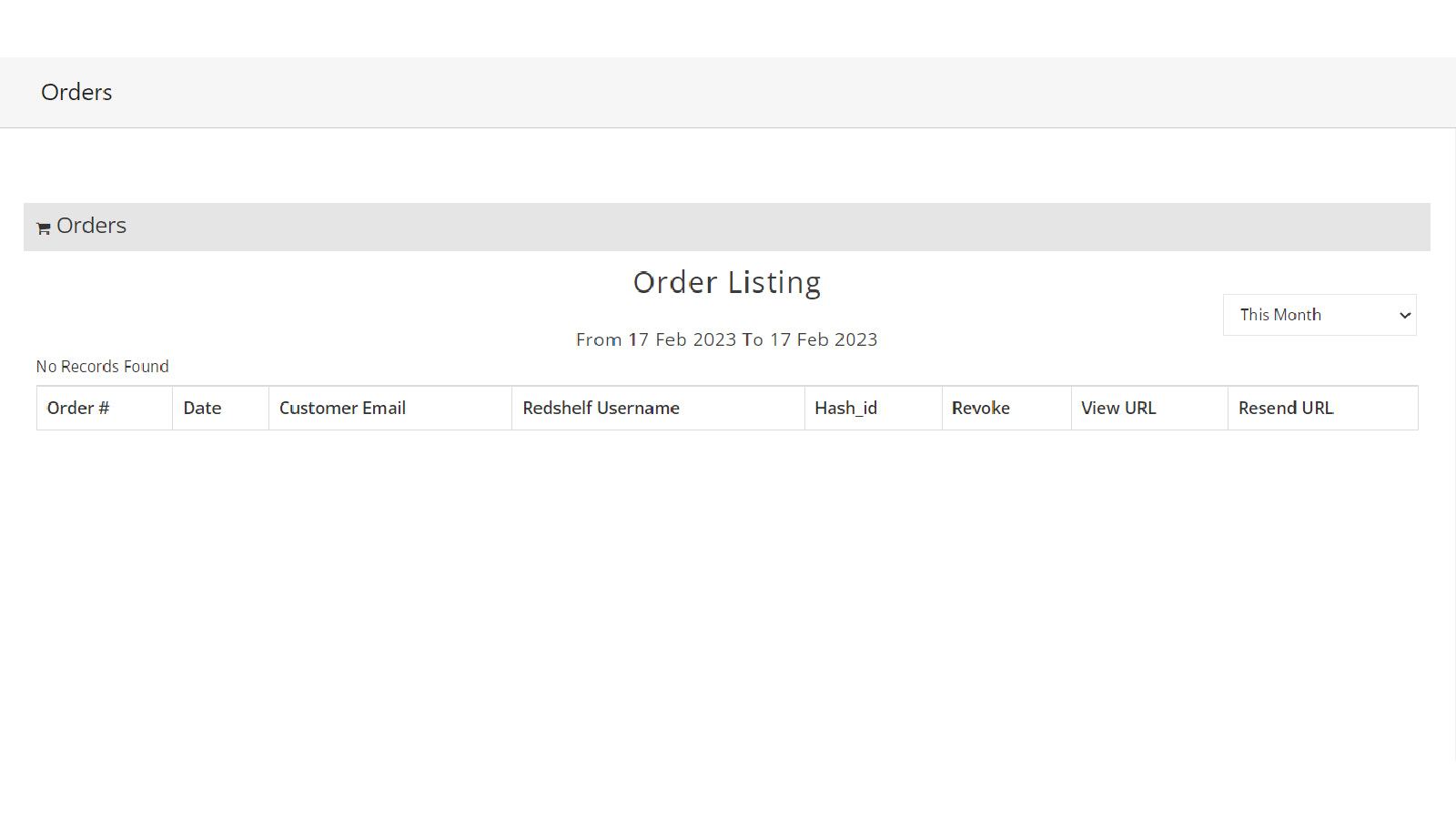Screen dimensions: 1456x819
Task: Click the View URL column header
Action: click(1149, 408)
